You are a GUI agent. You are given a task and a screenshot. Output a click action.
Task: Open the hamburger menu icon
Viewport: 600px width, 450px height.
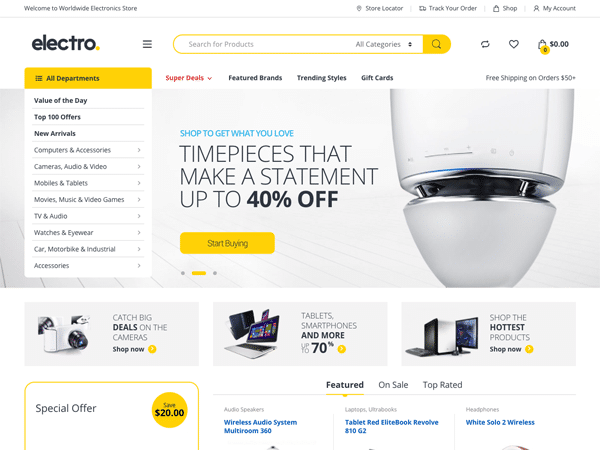point(147,44)
